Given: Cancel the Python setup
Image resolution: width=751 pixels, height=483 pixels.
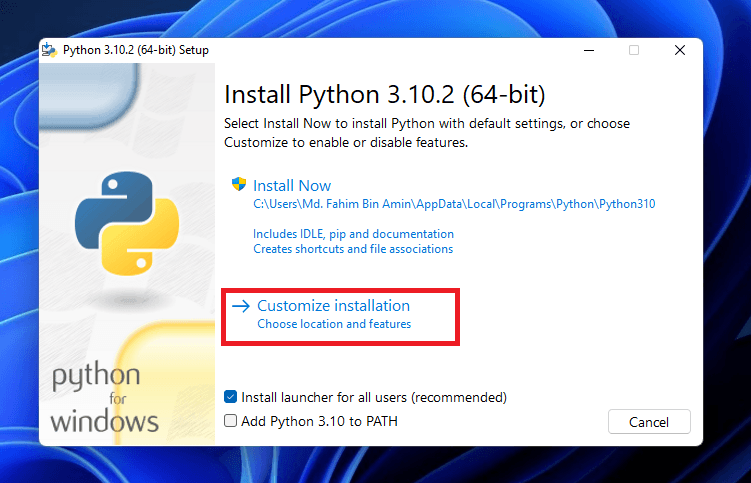Looking at the screenshot, I should click(649, 422).
